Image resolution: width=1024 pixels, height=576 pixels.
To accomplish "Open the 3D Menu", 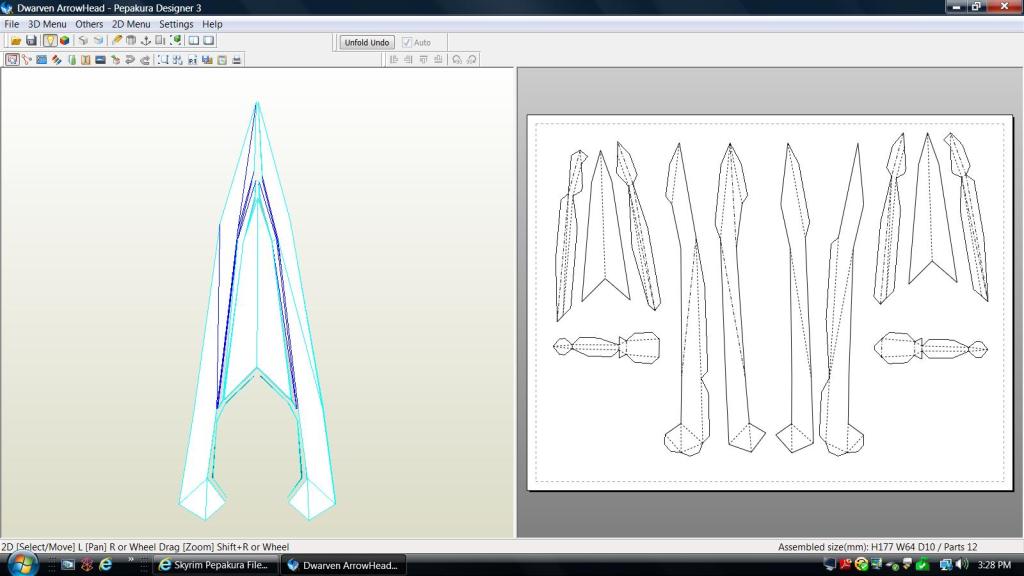I will point(47,24).
